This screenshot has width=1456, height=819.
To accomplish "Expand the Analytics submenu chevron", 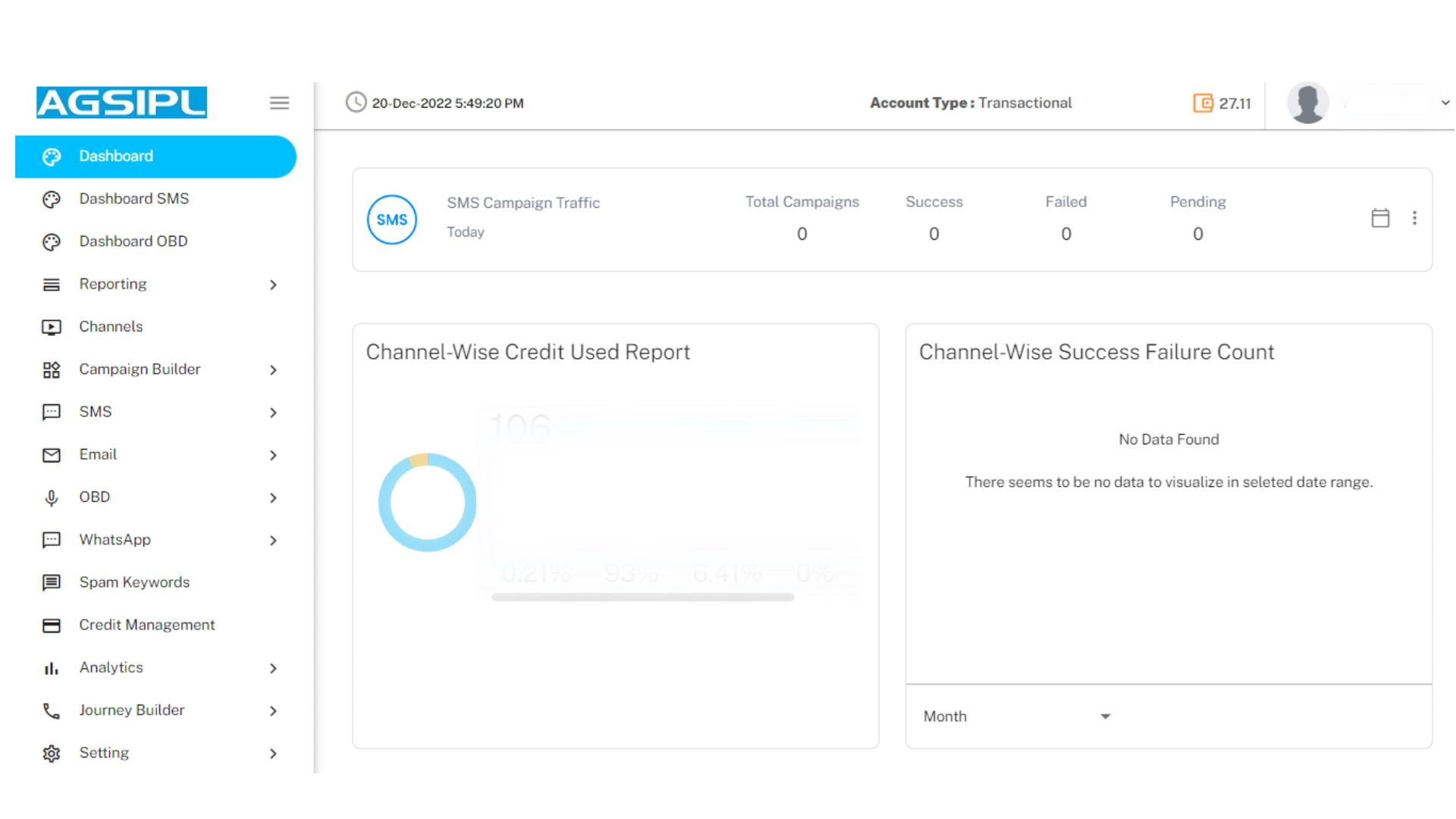I will point(273,668).
